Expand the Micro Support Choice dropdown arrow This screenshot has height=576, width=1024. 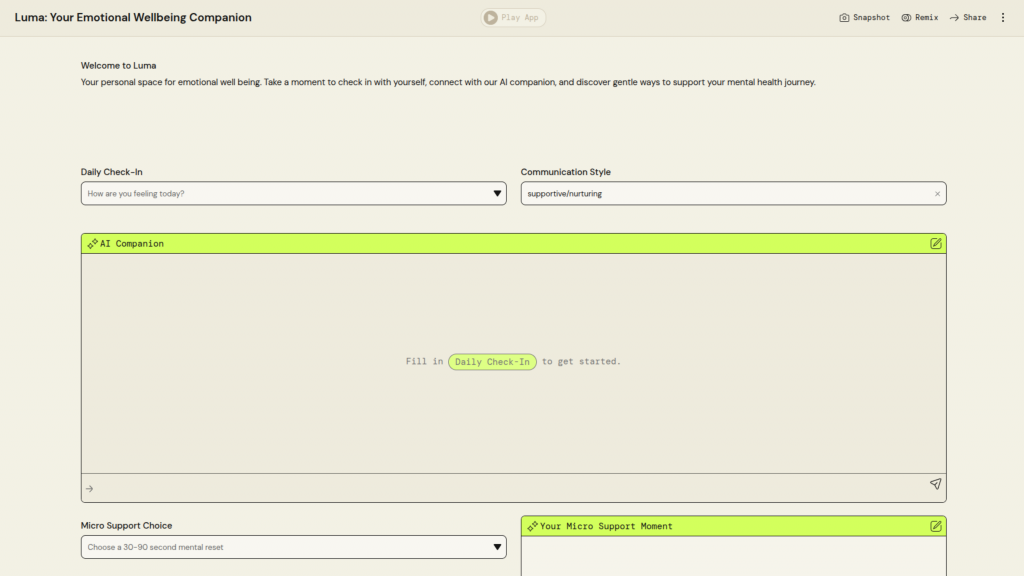(x=497, y=547)
